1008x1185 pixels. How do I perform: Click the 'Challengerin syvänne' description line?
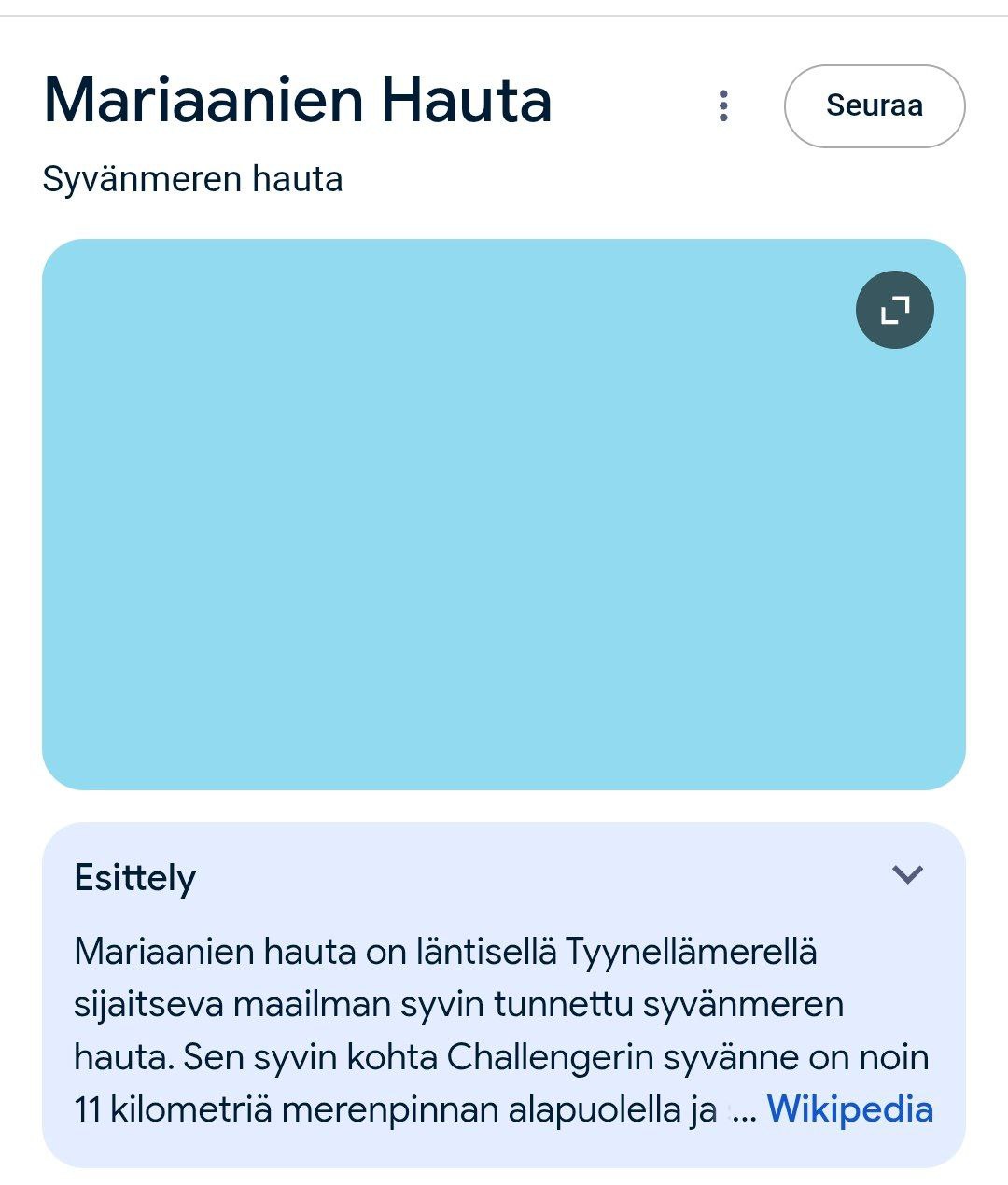pos(501,1057)
